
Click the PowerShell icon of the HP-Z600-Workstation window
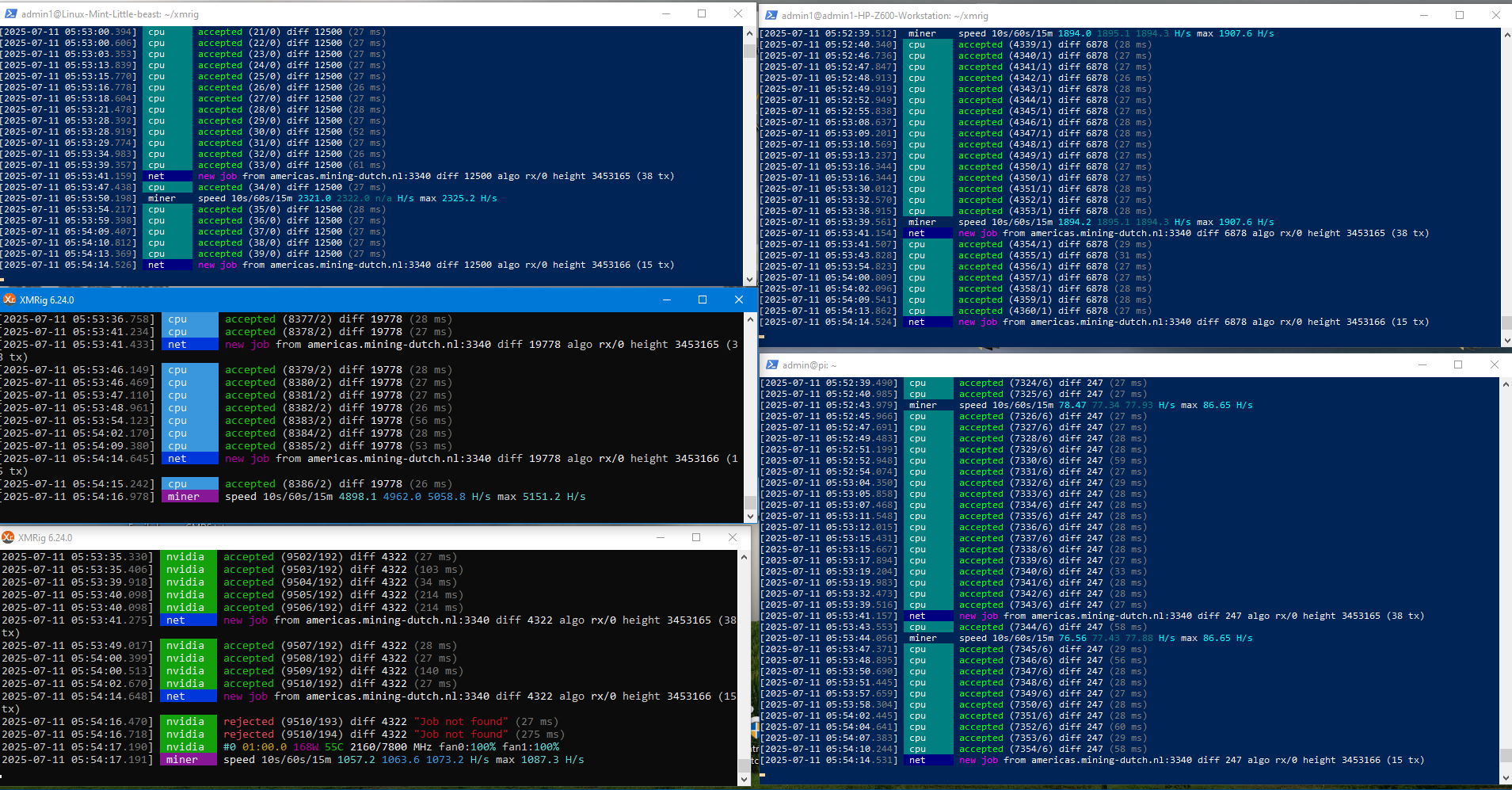tap(771, 15)
